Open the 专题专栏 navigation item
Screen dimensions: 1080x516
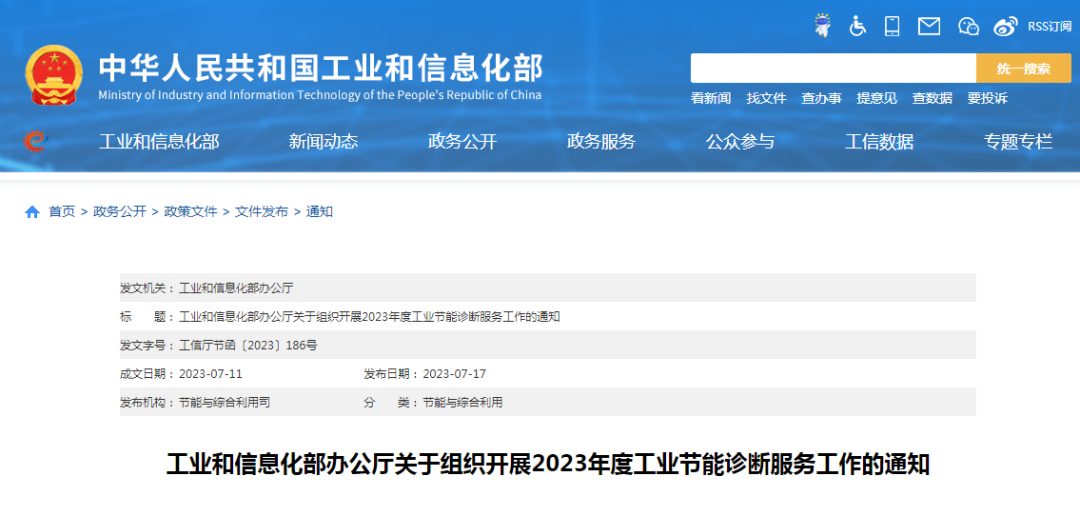point(1018,141)
